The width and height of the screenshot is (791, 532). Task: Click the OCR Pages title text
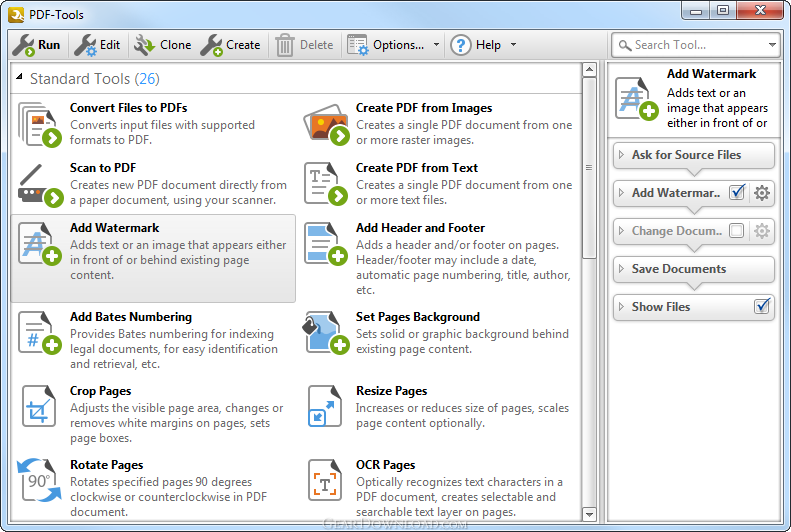[385, 465]
